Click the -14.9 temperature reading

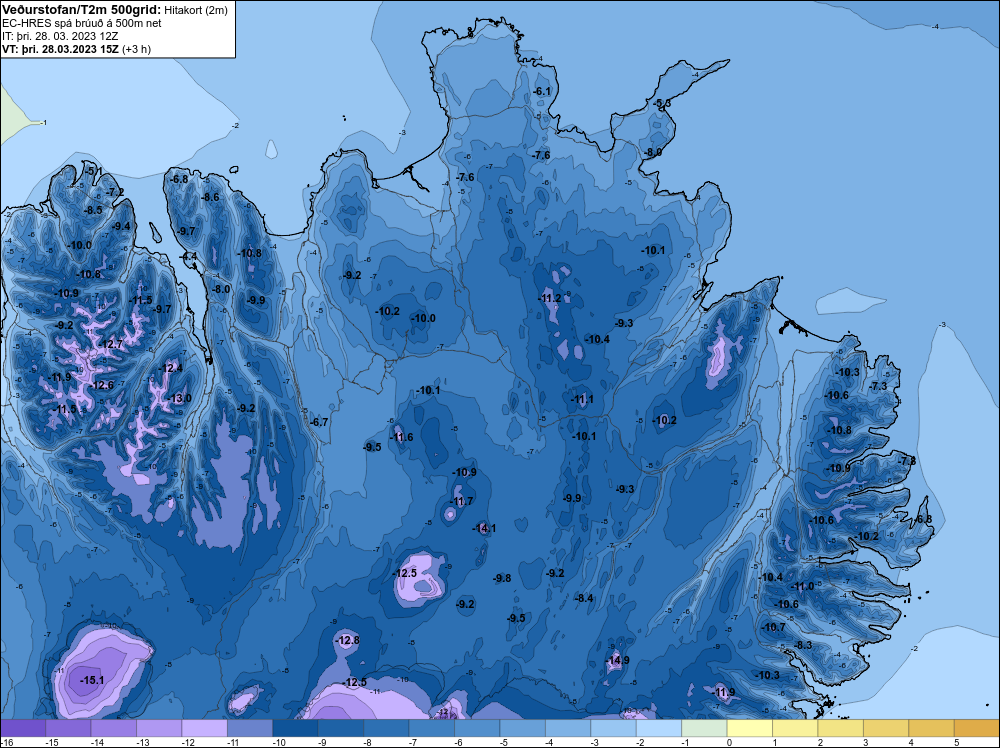point(617,660)
